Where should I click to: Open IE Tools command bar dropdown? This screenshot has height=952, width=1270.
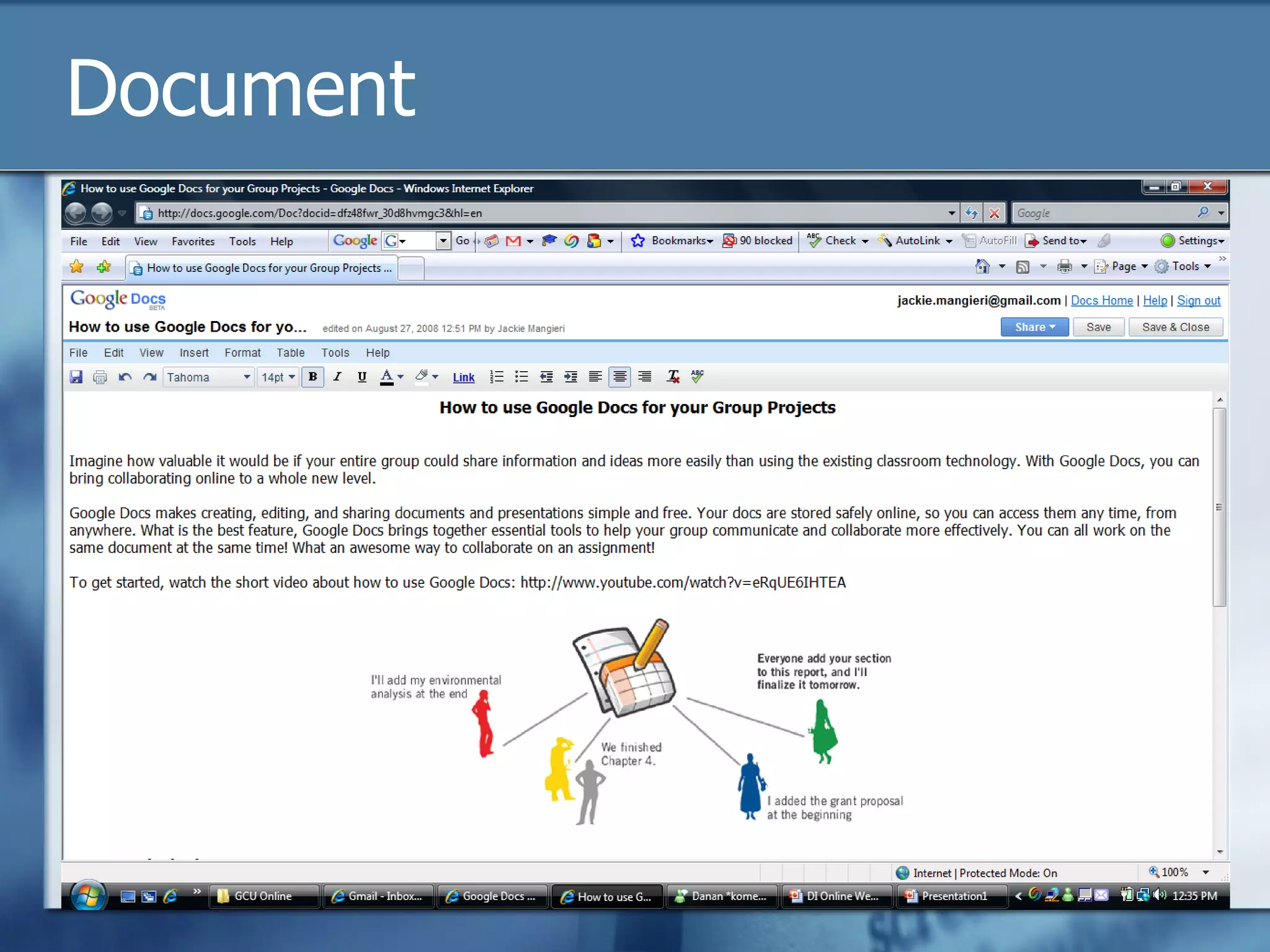(x=1183, y=267)
